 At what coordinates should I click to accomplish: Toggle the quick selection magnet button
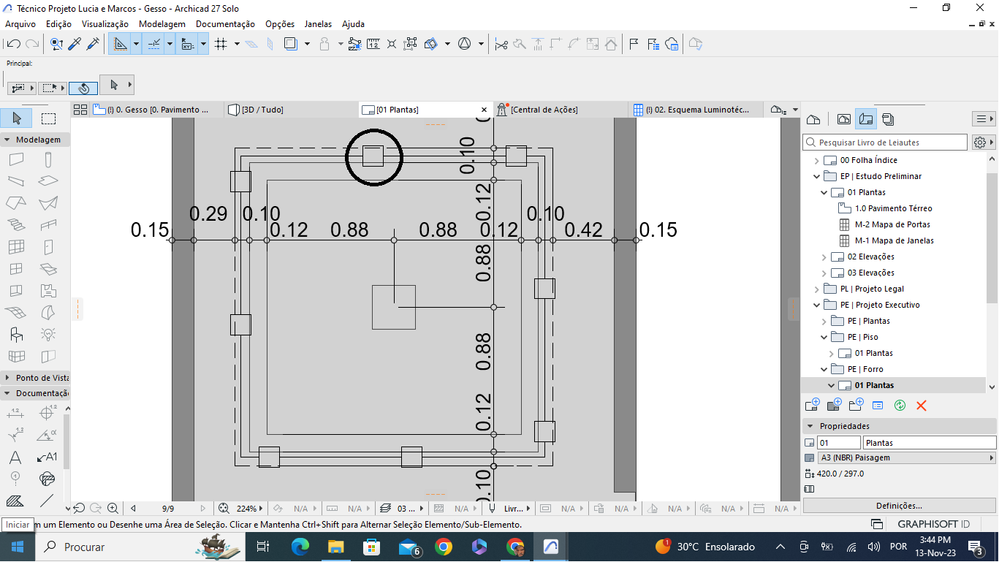point(83,87)
